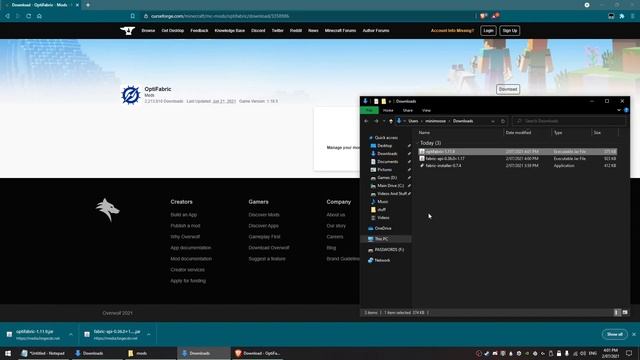
Task: Switch to the Download - OptiFabric Brave taskbar item
Action: coord(258,353)
